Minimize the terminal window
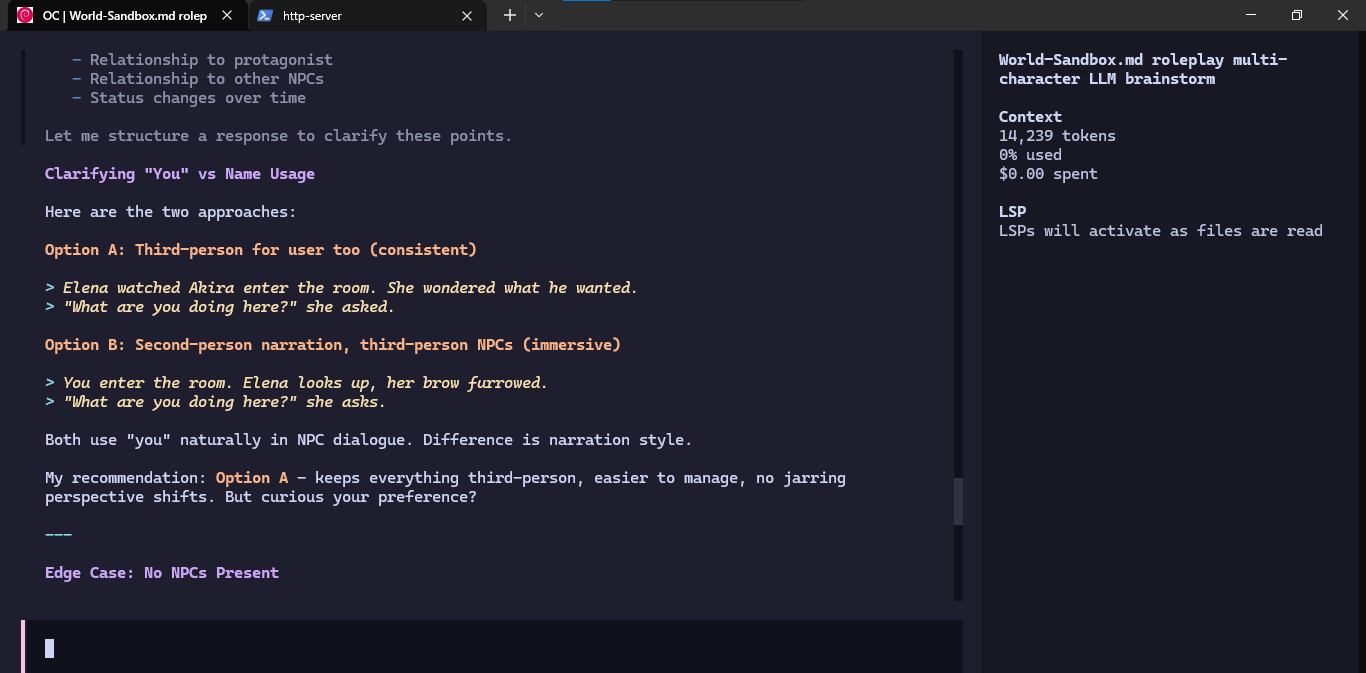 [1251, 15]
